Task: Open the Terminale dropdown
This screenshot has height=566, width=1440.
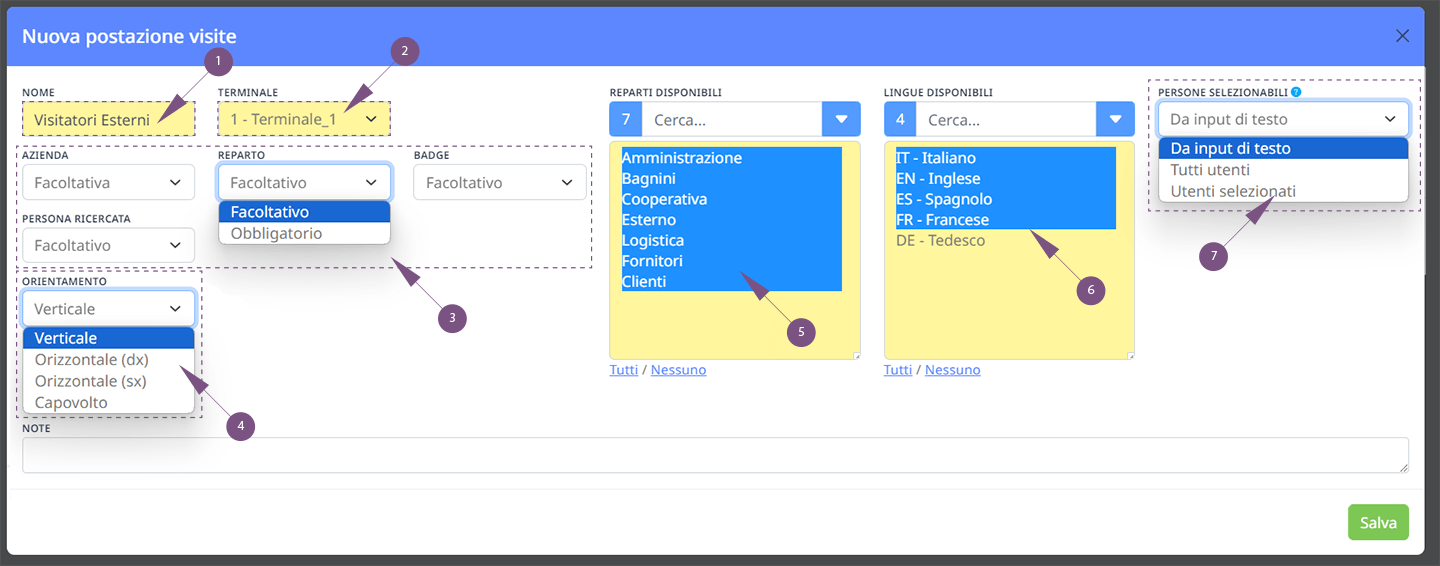Action: (x=304, y=119)
